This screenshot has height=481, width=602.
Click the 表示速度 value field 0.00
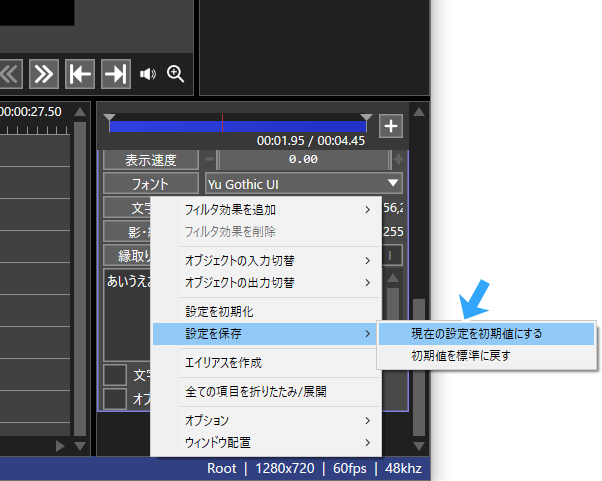[303, 159]
